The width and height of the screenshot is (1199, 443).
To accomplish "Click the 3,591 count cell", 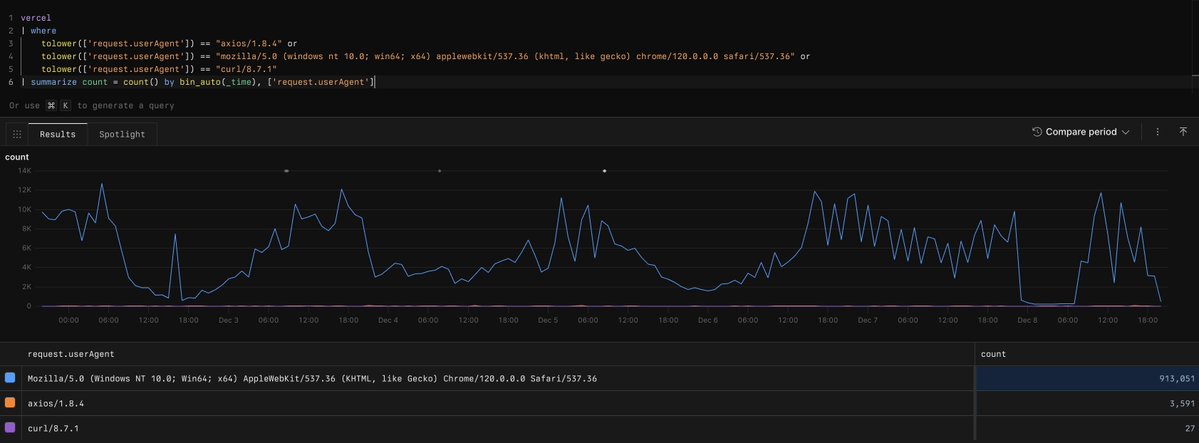I will click(x=1087, y=403).
